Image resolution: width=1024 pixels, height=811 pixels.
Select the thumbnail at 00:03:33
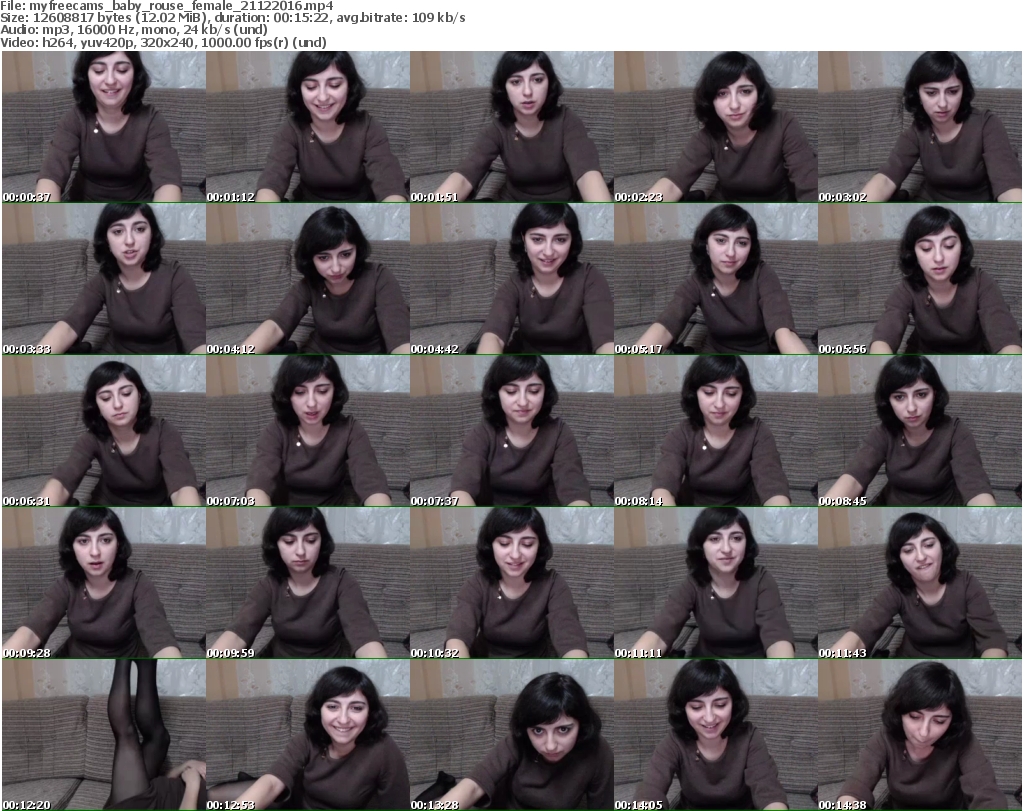104,279
